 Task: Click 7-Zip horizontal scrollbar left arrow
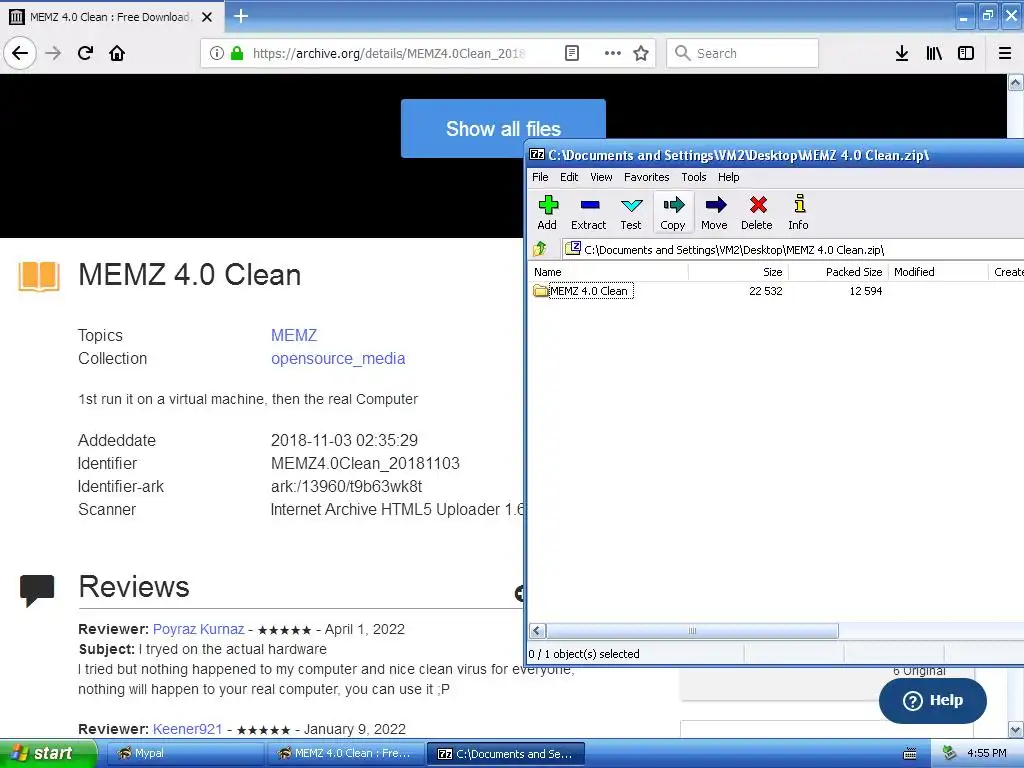click(x=537, y=631)
